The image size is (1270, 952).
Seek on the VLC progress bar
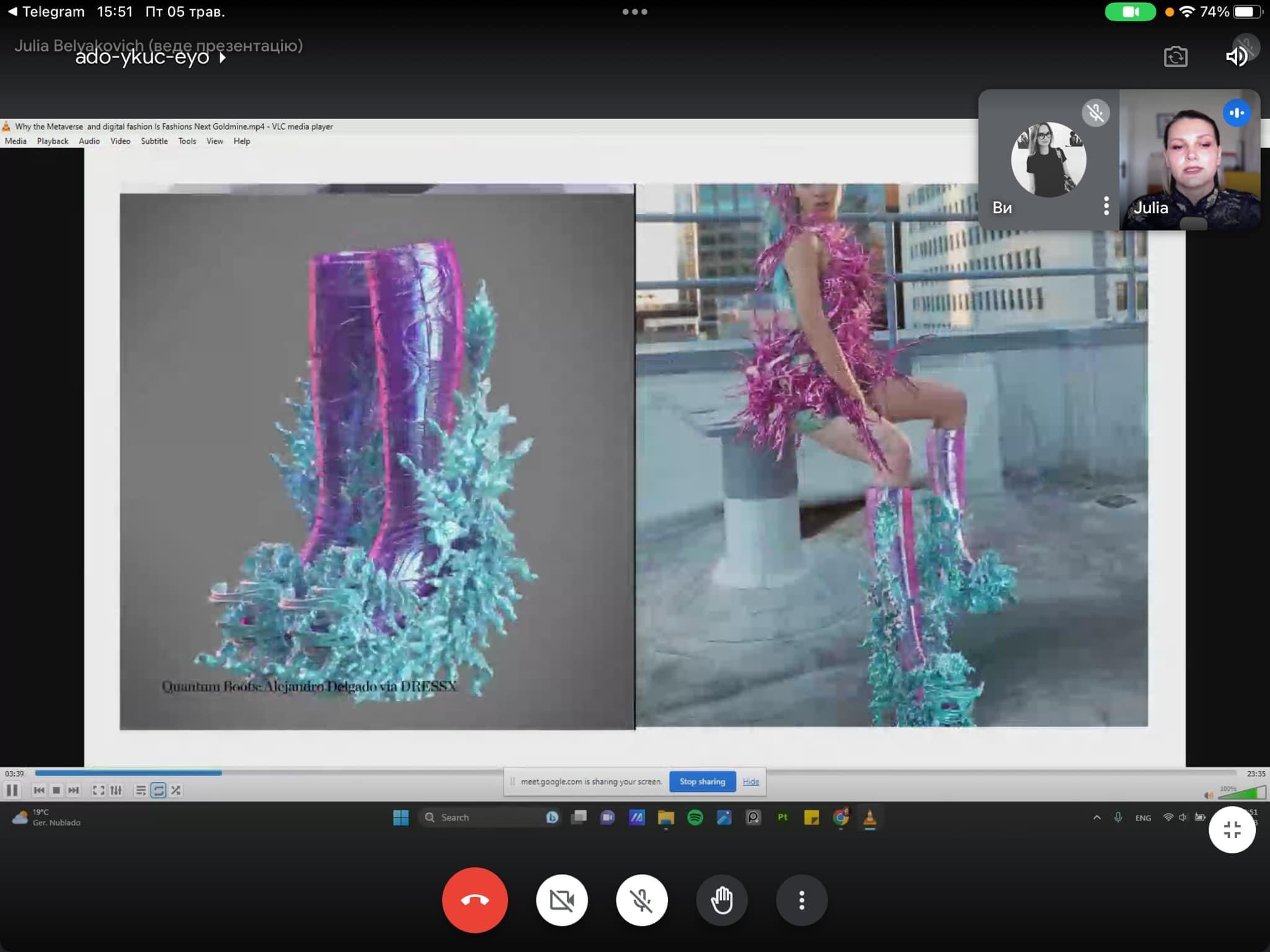636,773
